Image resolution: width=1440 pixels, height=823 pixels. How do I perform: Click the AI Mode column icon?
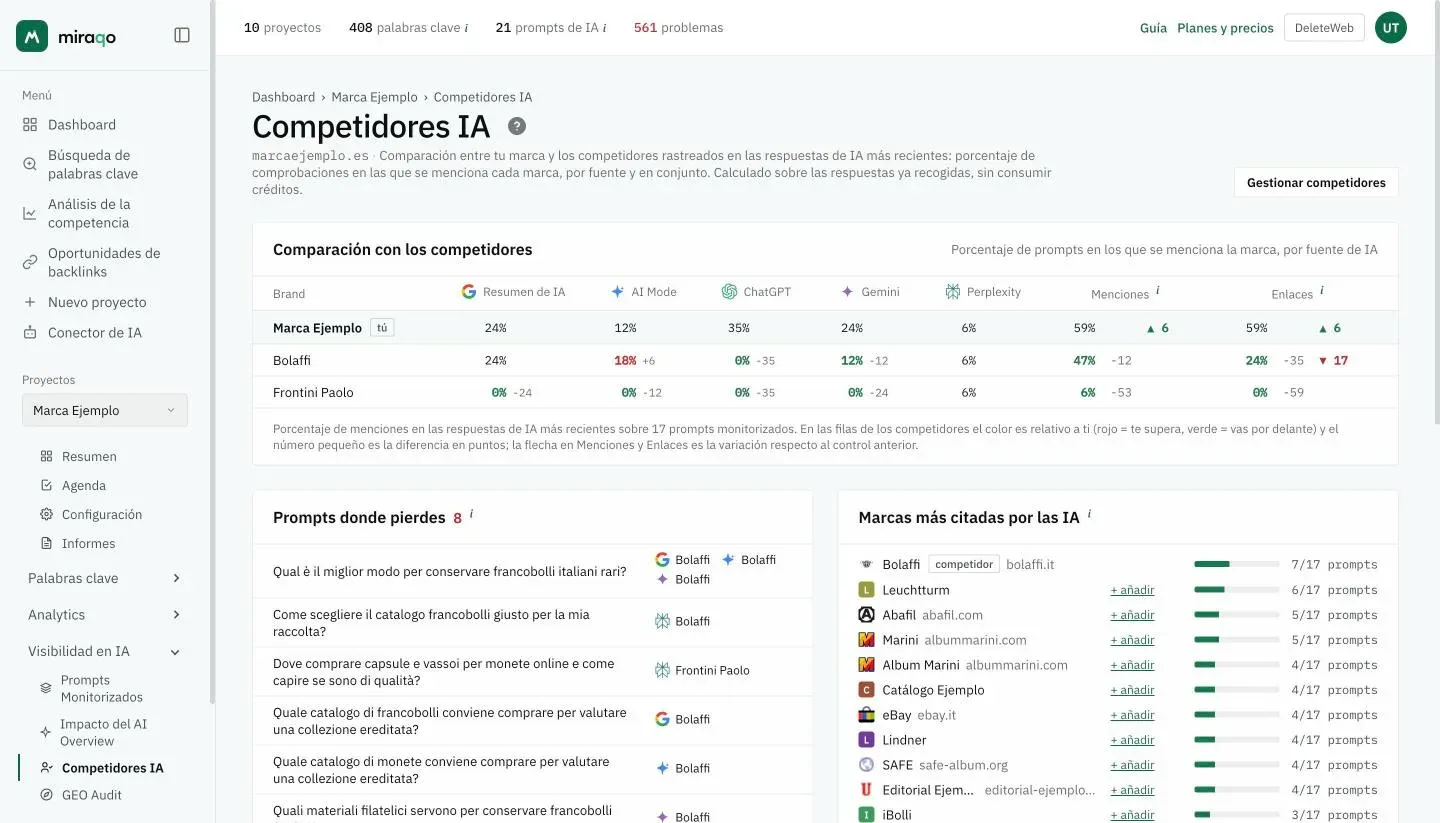617,292
